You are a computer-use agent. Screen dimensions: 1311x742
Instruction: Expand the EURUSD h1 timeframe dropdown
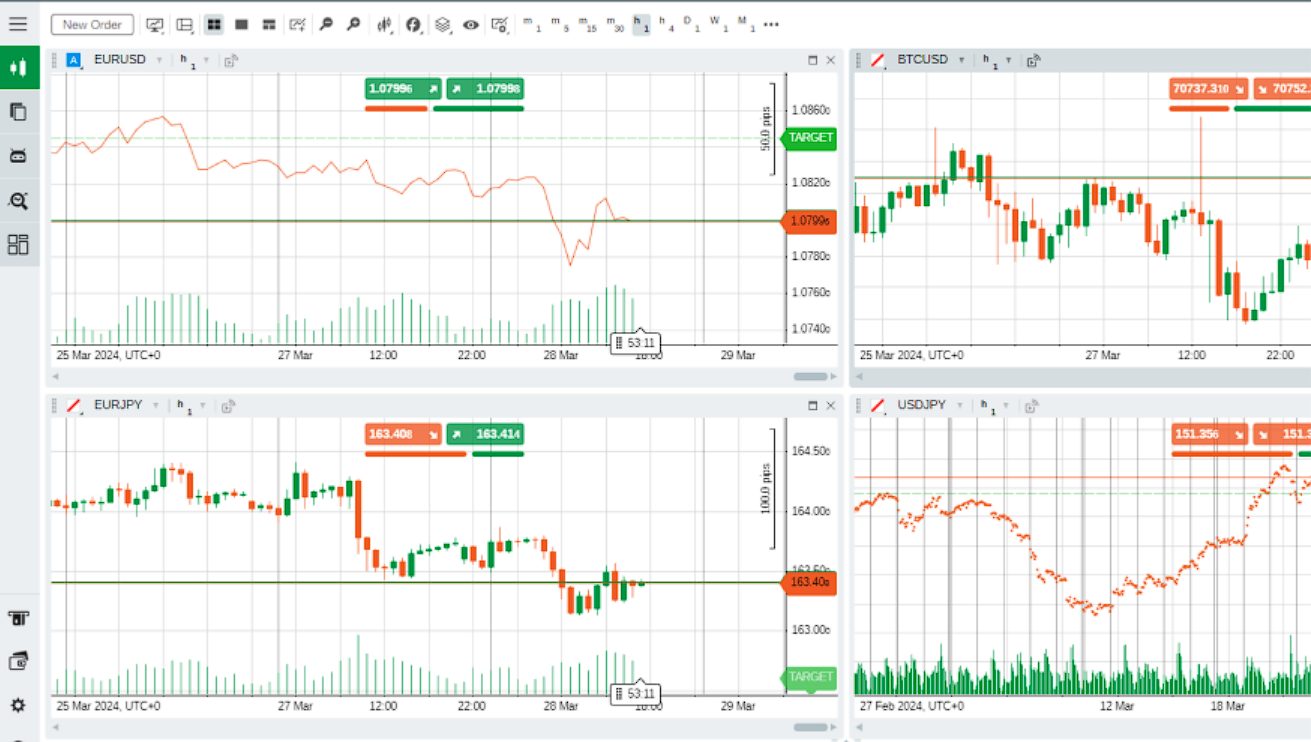(x=207, y=60)
